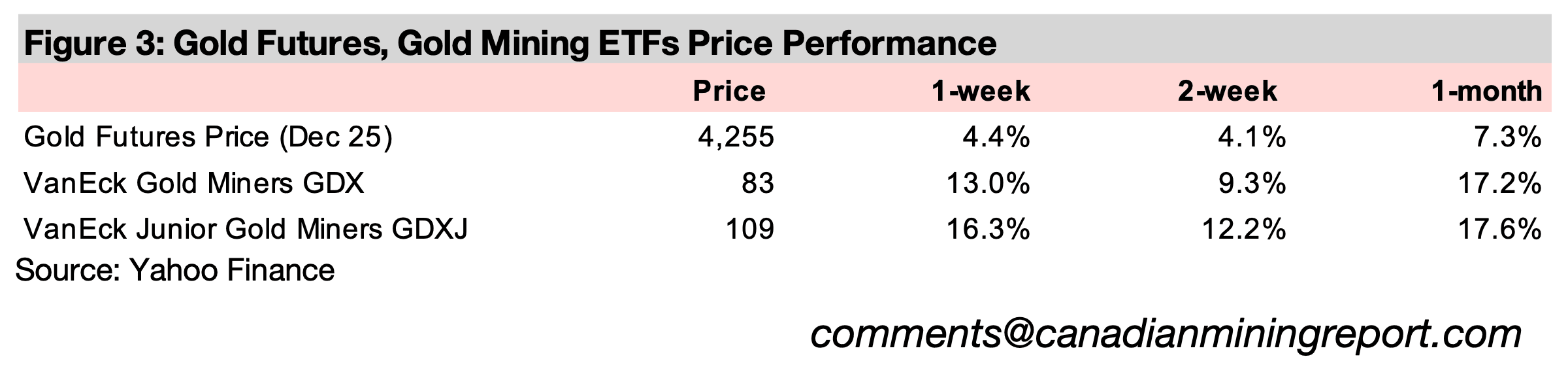Click the 4,255 gold futures price cell
Screen dimensions: 1568x378
coord(736,137)
